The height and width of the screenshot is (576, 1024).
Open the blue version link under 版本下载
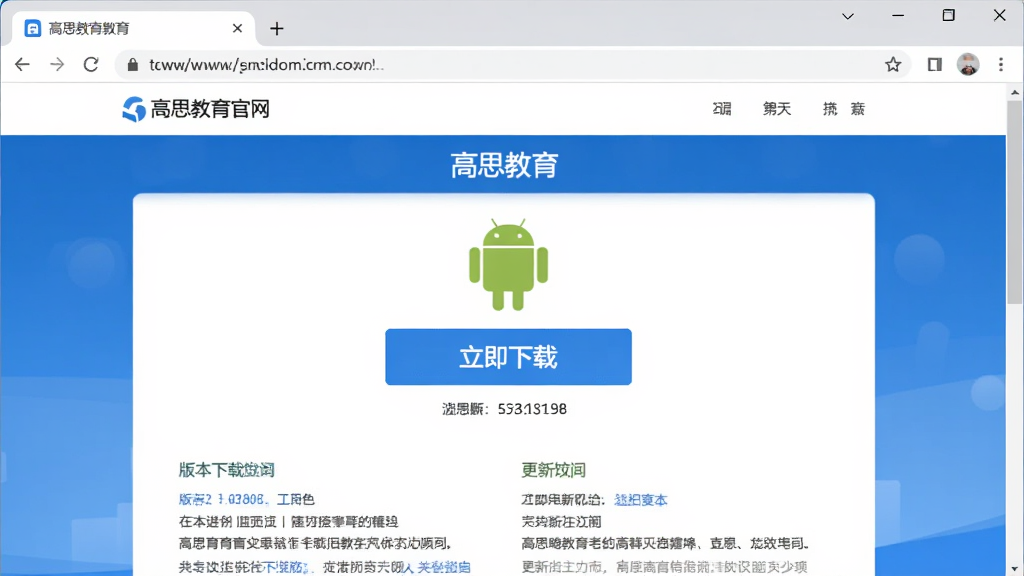click(x=222, y=499)
